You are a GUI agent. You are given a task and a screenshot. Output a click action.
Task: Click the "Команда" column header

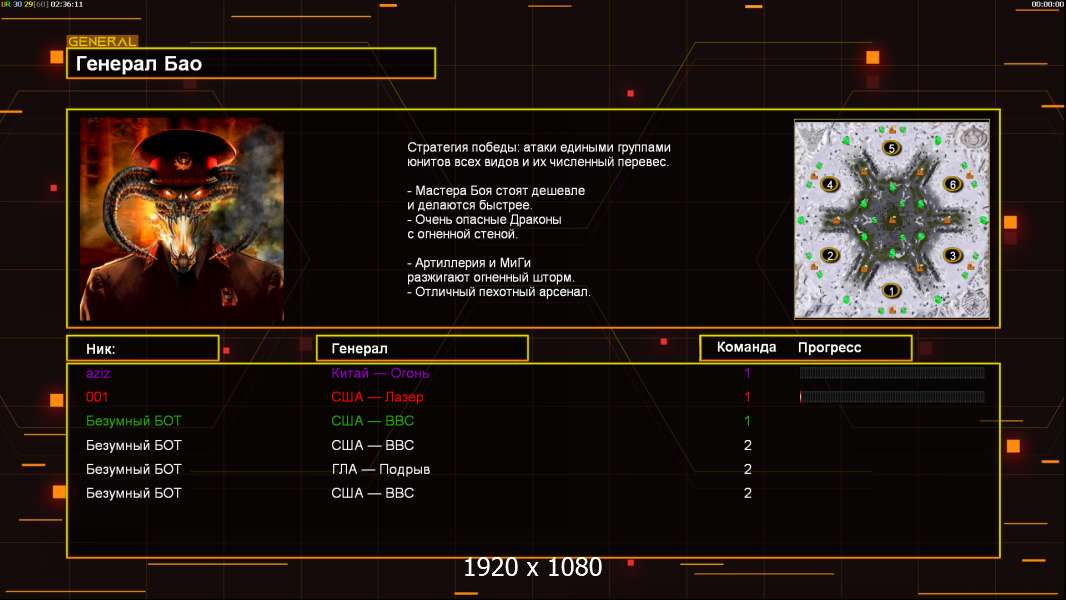[x=746, y=348]
